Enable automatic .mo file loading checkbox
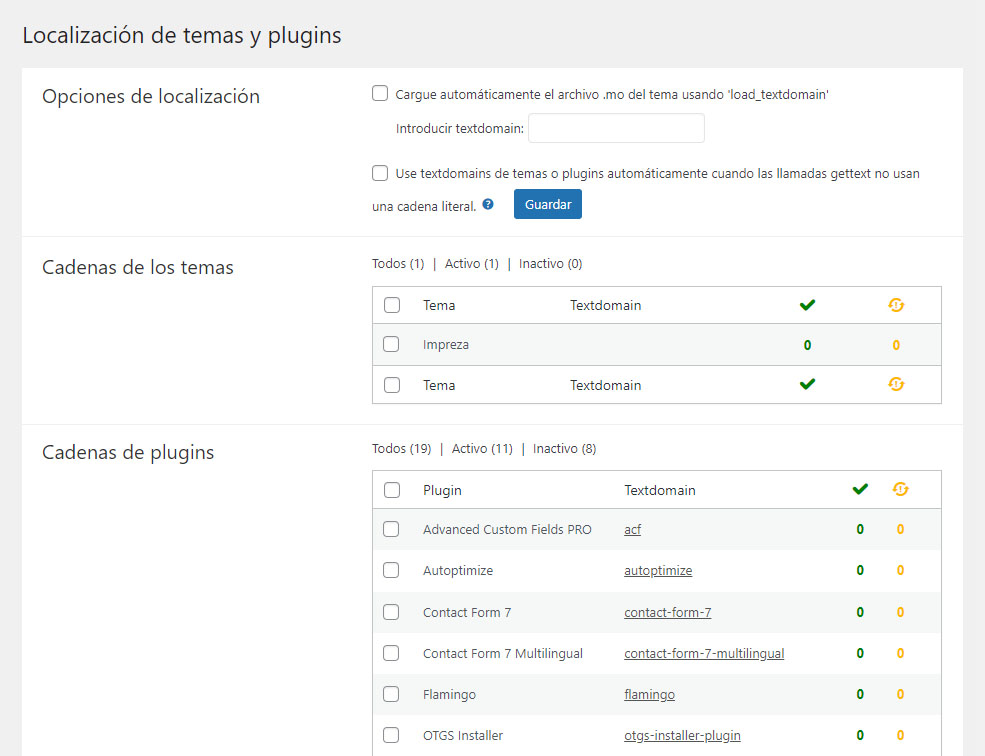 [x=380, y=94]
